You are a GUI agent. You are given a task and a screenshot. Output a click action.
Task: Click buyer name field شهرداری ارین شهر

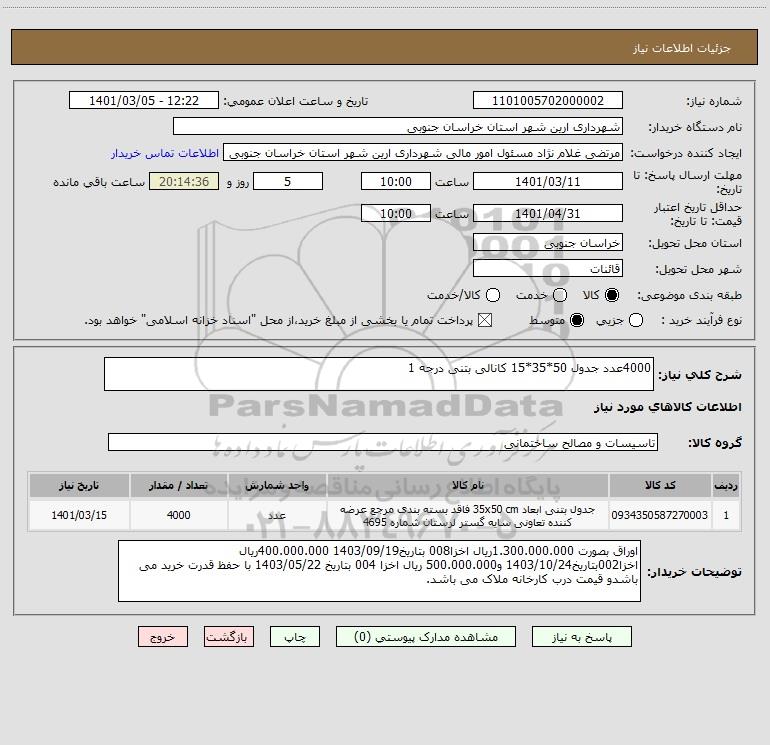(398, 127)
